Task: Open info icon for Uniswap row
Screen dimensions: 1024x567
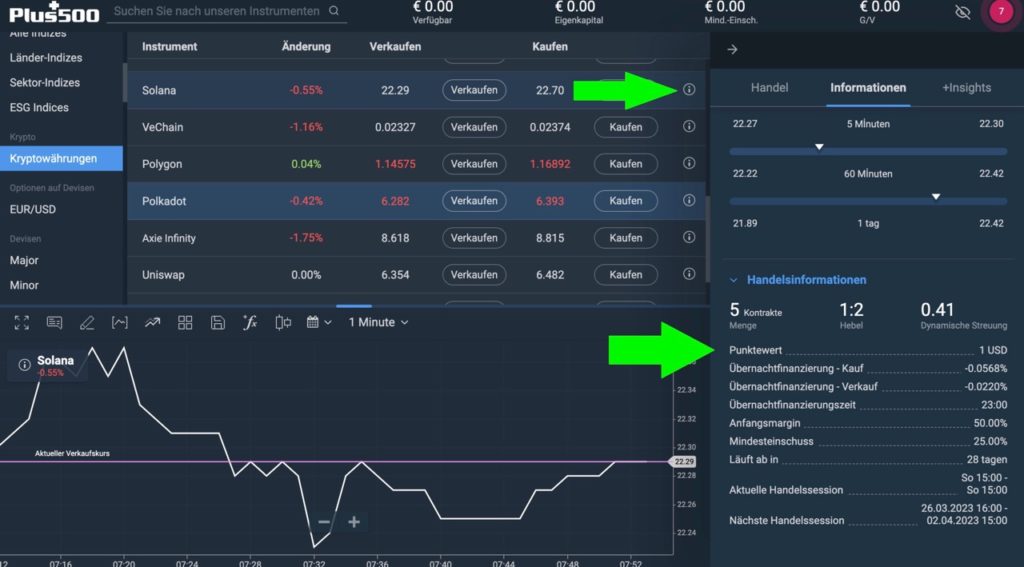Action: (689, 274)
